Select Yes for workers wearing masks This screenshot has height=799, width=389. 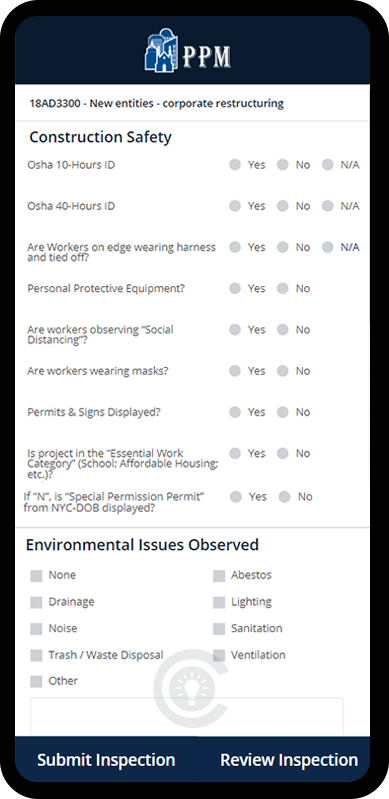(235, 371)
